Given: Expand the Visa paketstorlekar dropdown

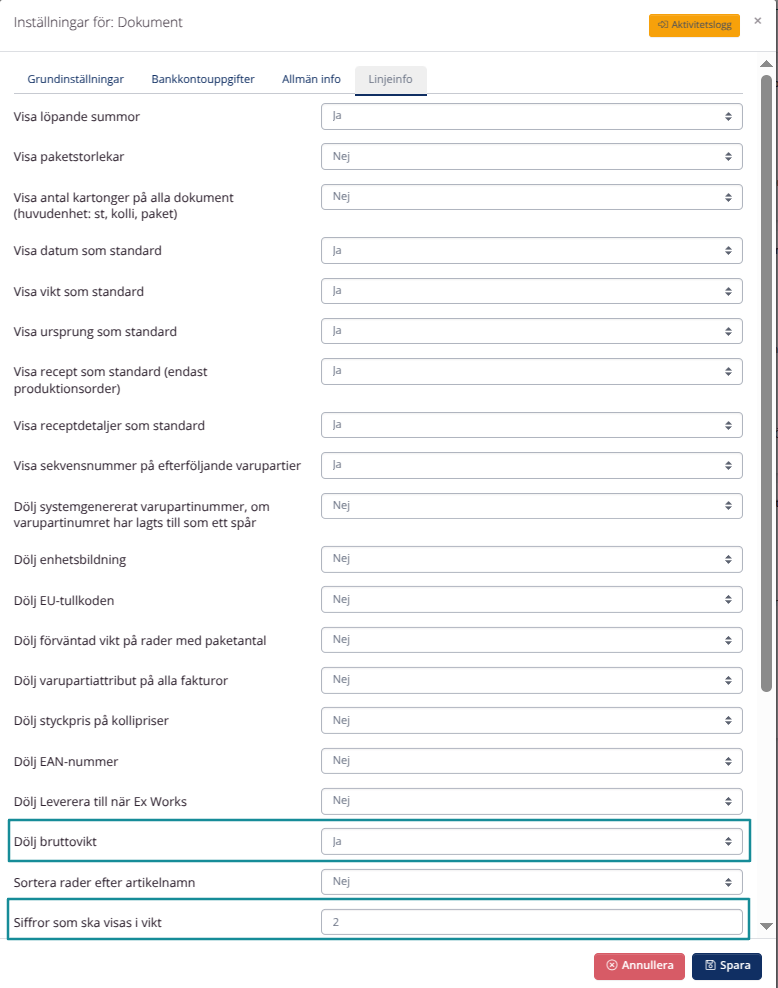Looking at the screenshot, I should tap(531, 156).
